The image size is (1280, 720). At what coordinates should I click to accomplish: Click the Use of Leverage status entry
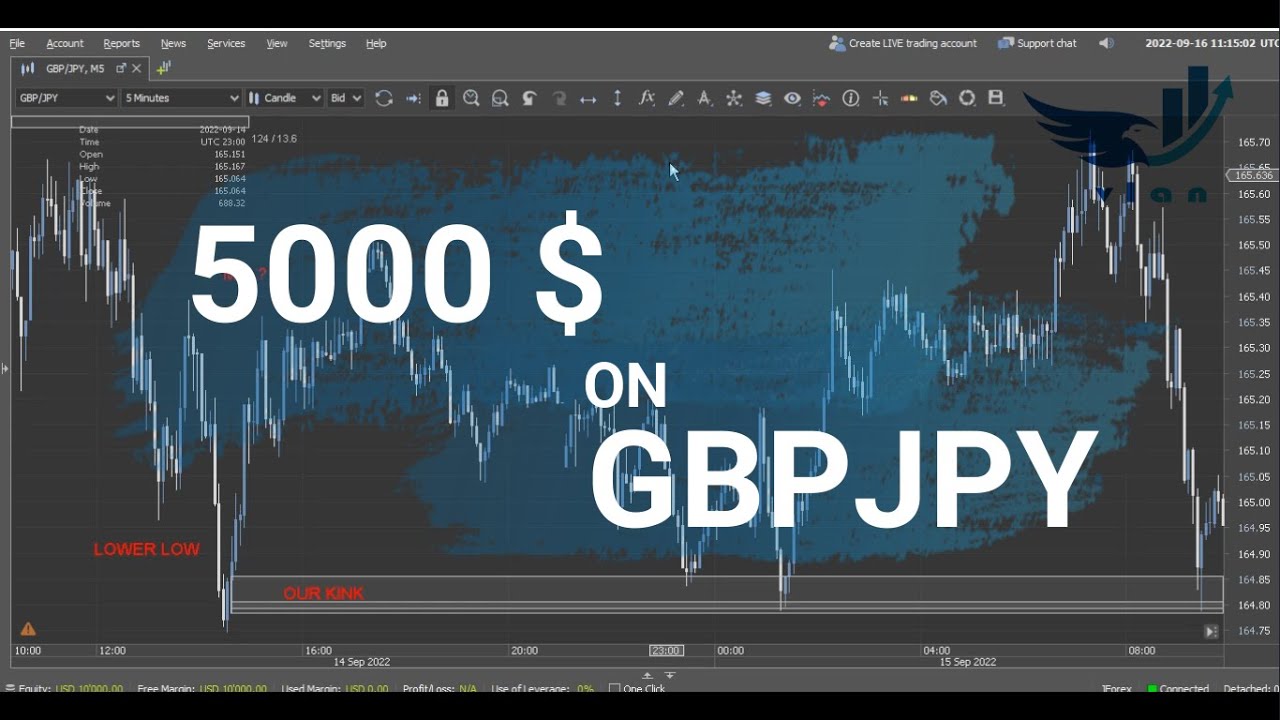(x=543, y=688)
